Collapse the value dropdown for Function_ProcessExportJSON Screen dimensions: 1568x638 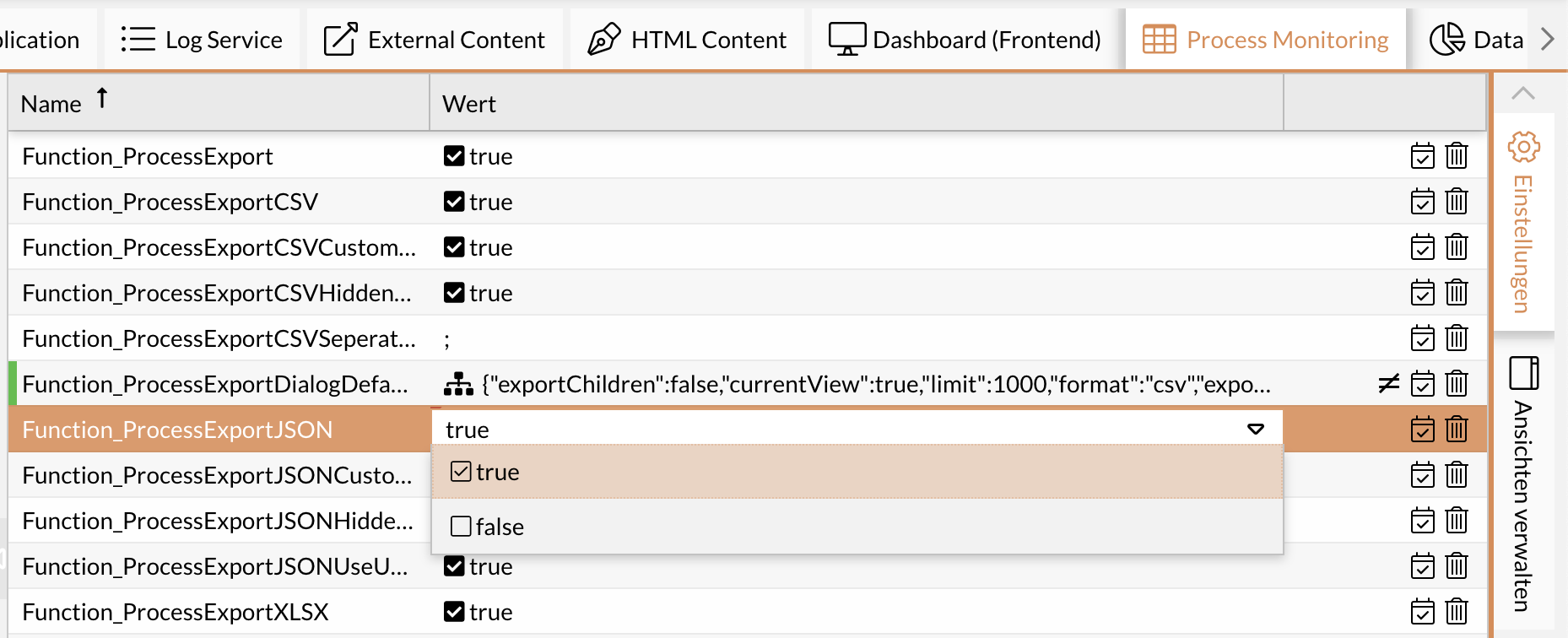pos(1256,429)
